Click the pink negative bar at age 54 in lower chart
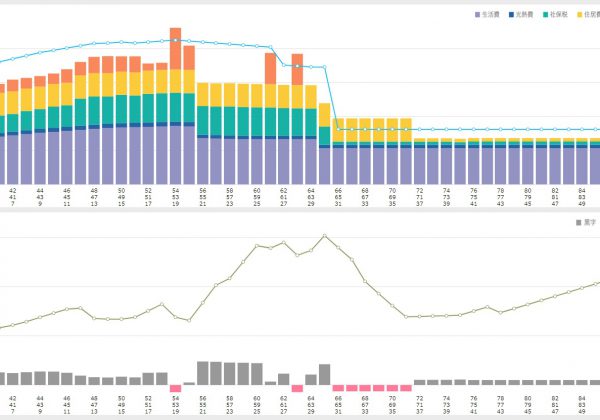The height and width of the screenshot is (420, 600). [176, 388]
